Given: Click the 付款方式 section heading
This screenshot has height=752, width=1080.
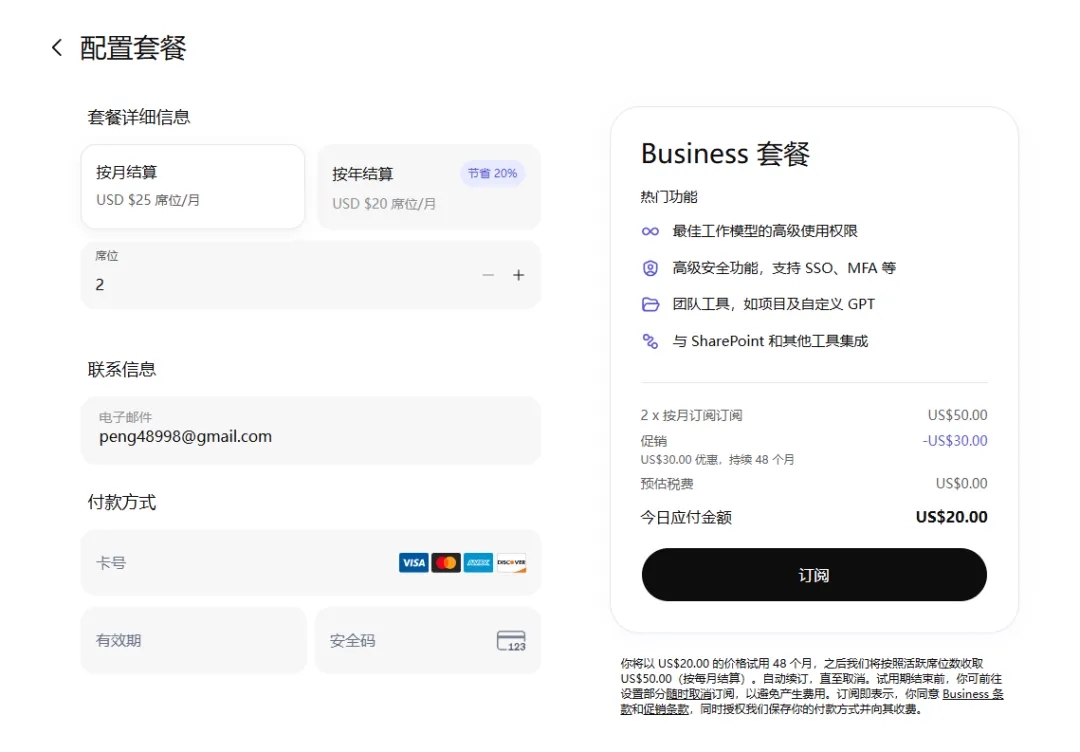Looking at the screenshot, I should pyautogui.click(x=122, y=503).
